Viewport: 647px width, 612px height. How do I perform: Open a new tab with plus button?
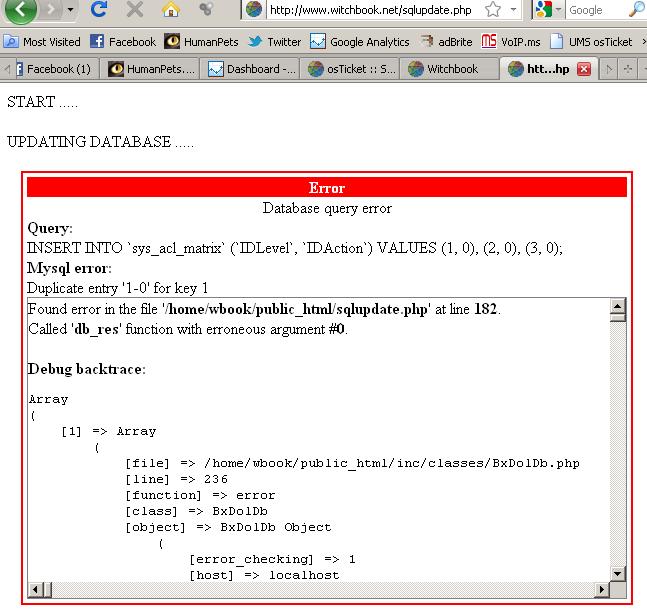pos(628,69)
